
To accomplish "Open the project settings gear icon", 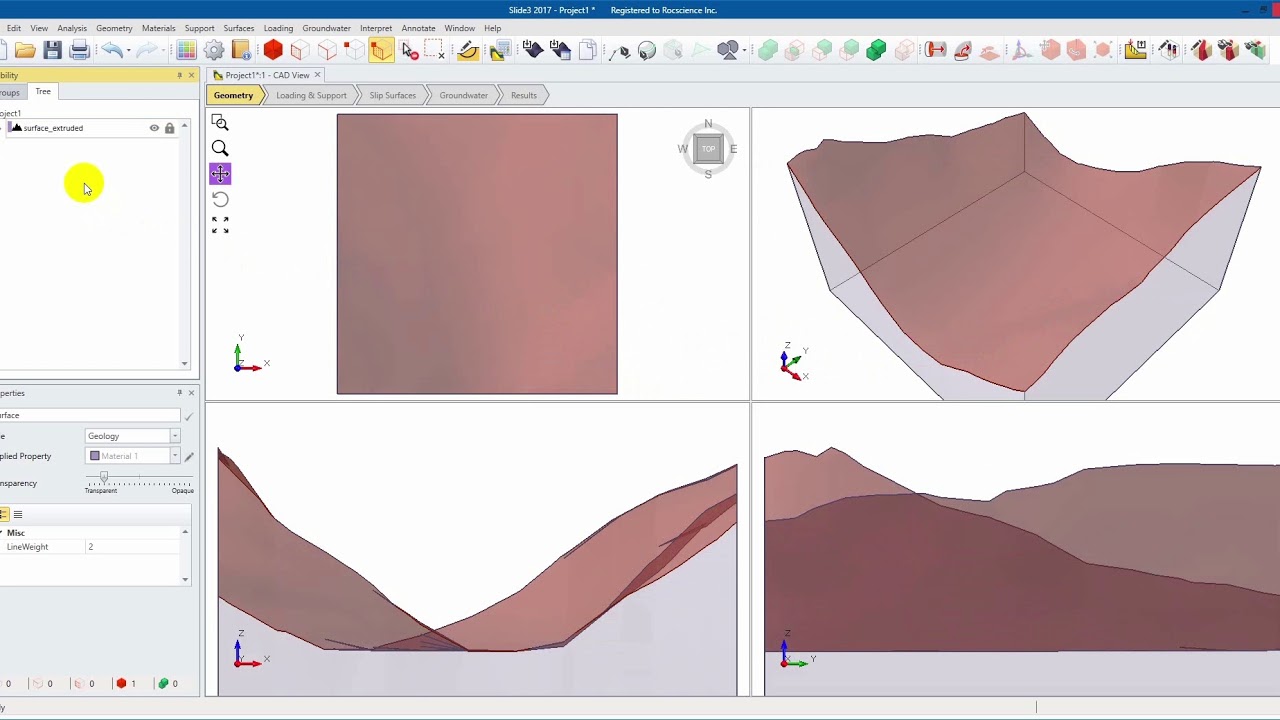I will [214, 50].
